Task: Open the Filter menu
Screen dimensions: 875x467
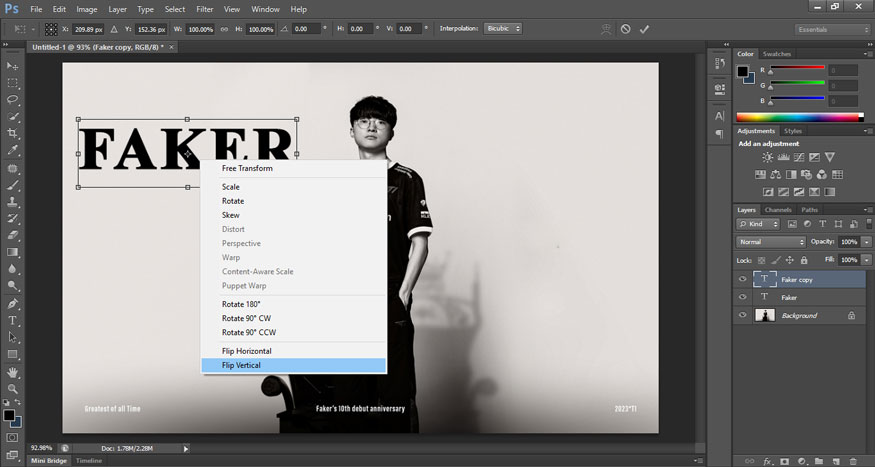Action: pos(205,9)
